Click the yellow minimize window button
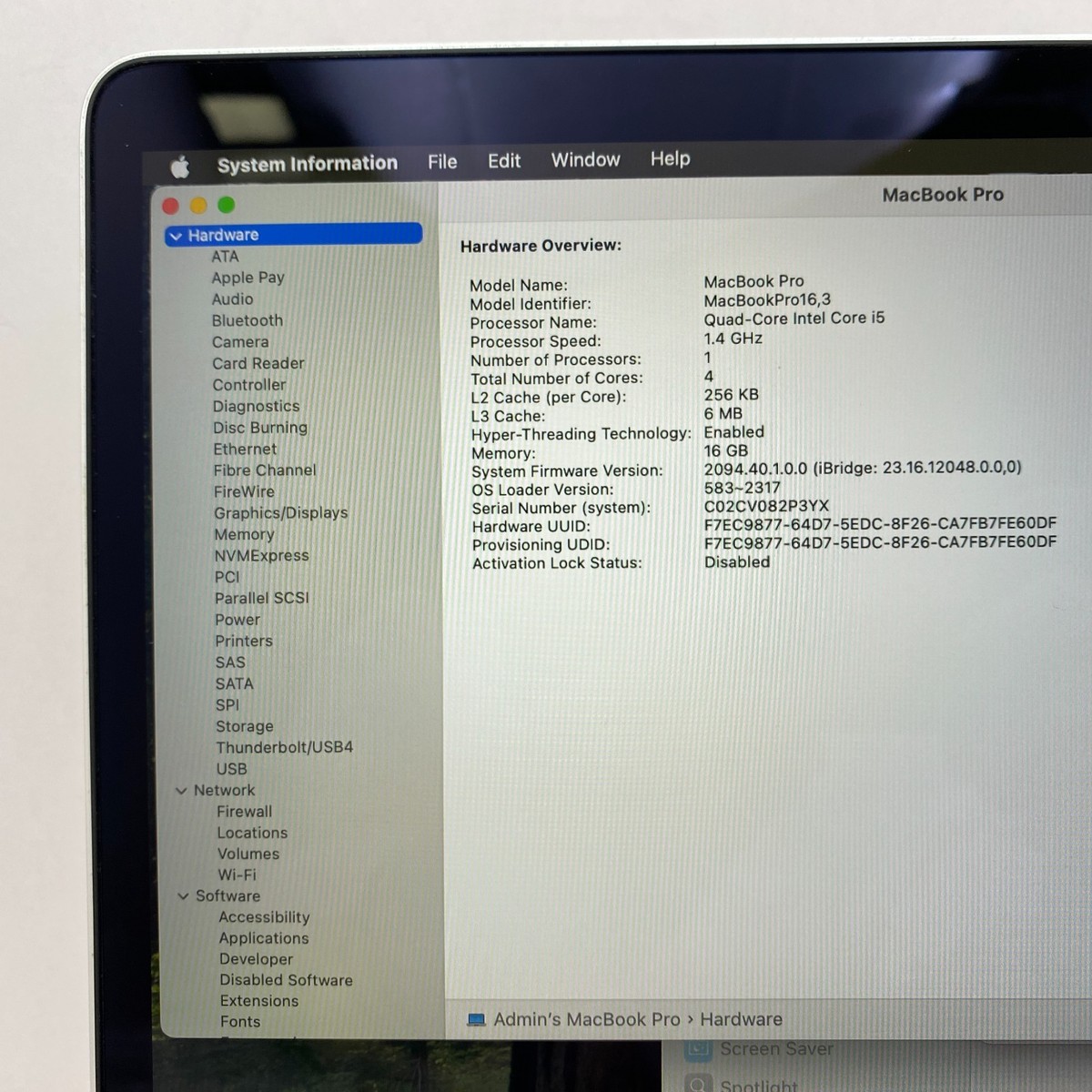Image resolution: width=1092 pixels, height=1092 pixels. click(198, 207)
